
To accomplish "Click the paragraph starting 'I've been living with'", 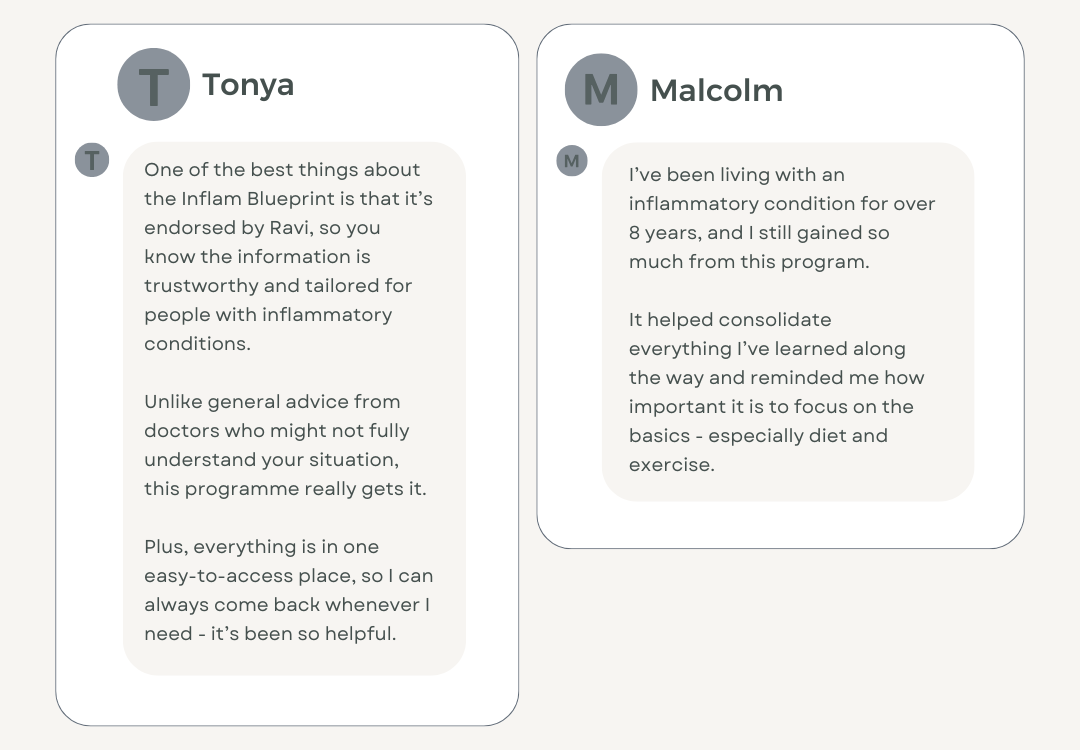I will pos(781,218).
